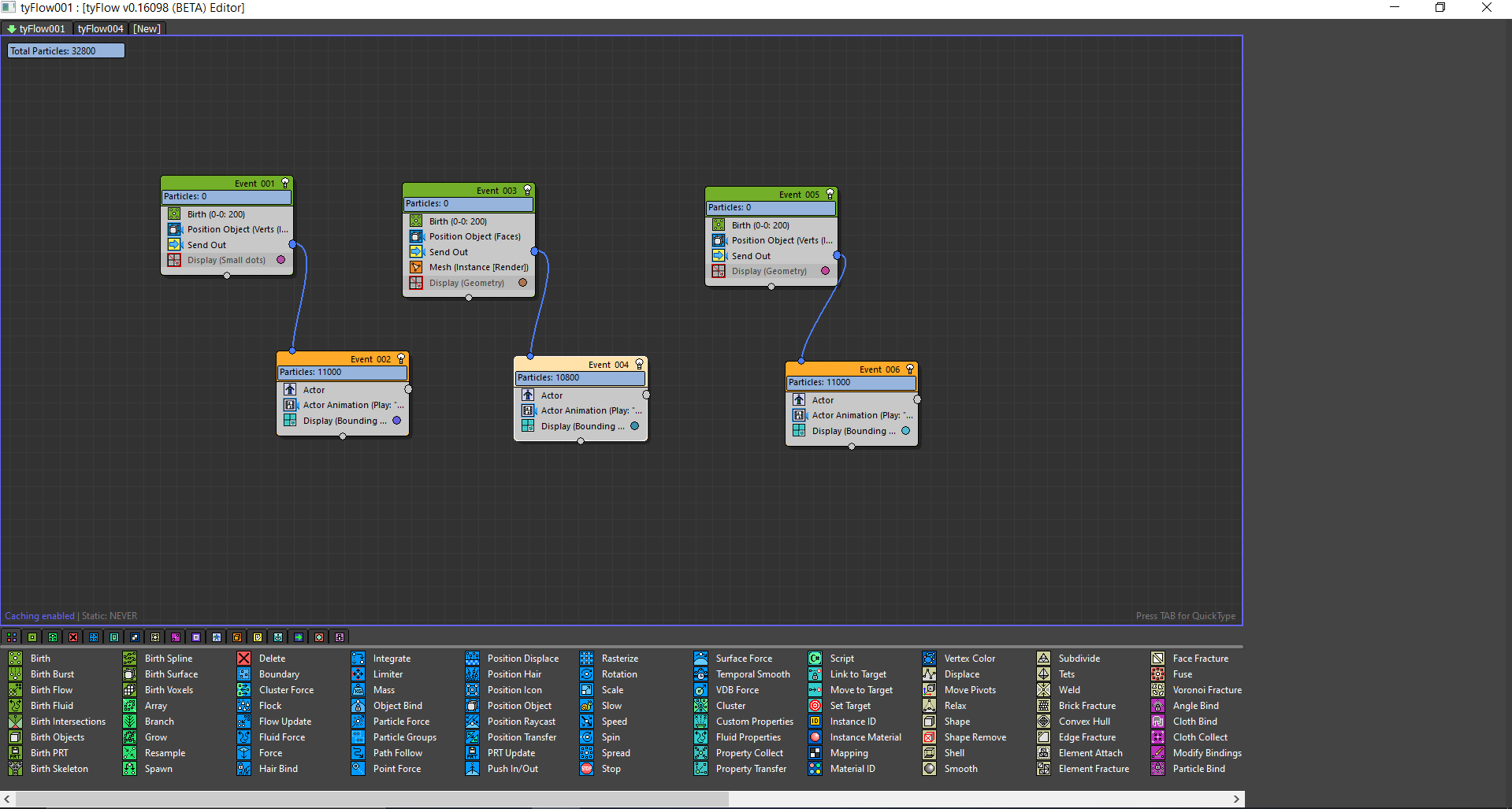Click the first operator filter icon in the toolbar

click(x=12, y=637)
